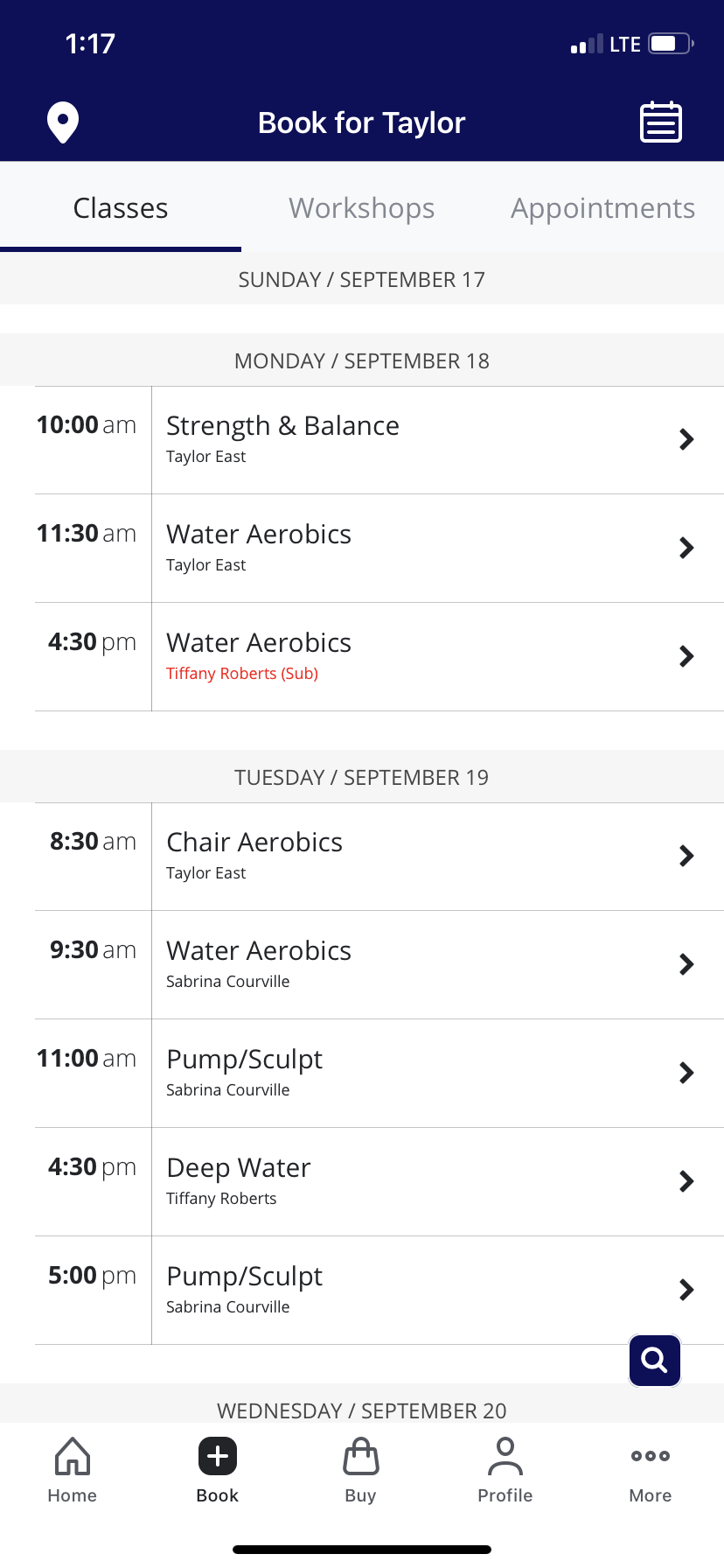This screenshot has width=724, height=1568.
Task: Show More options menu
Action: coord(651,1470)
